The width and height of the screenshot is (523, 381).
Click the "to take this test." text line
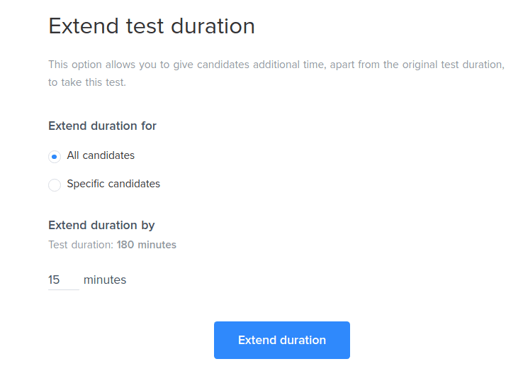87,82
